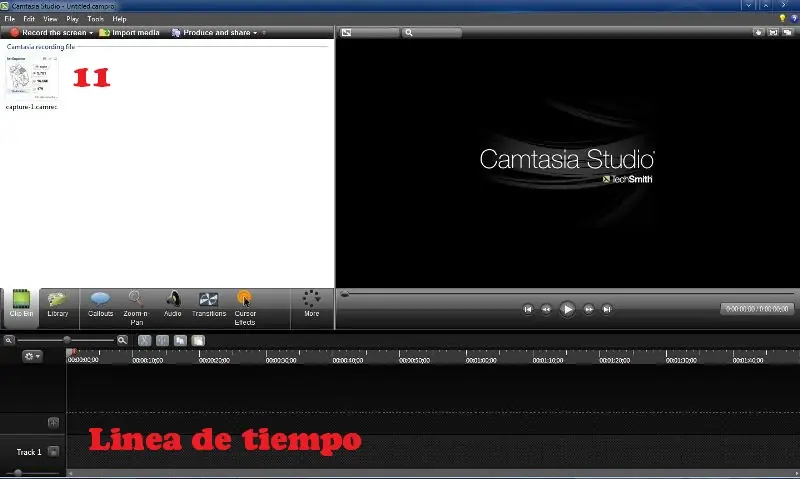Jump to previous clip in player
This screenshot has height=479, width=800.
(x=528, y=309)
